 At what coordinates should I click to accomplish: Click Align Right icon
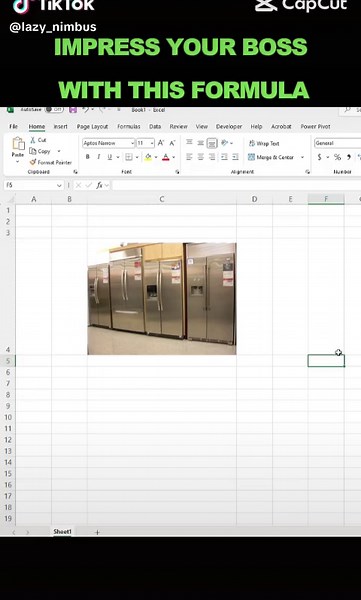pos(212,157)
